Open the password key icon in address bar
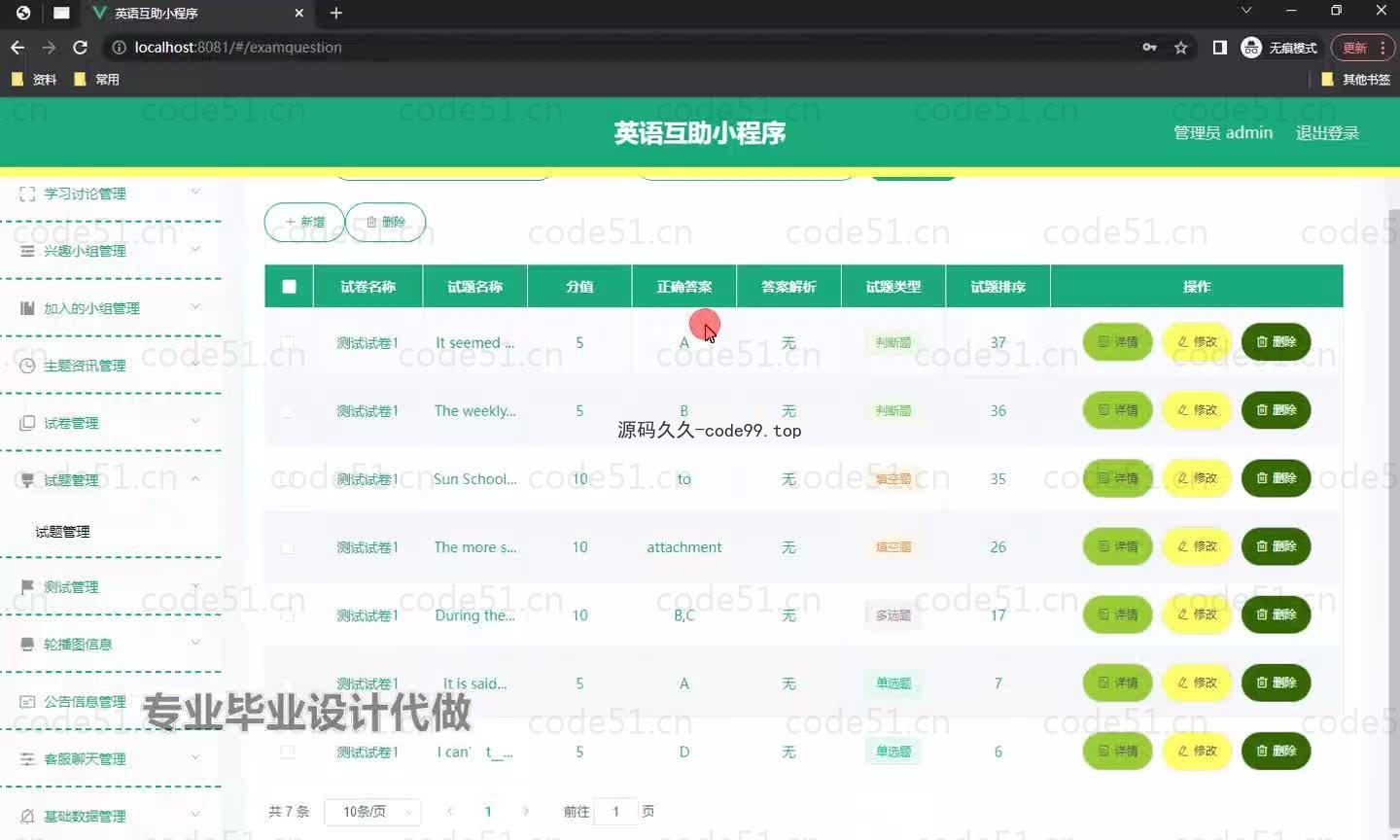The width and height of the screenshot is (1400, 840). click(1150, 47)
